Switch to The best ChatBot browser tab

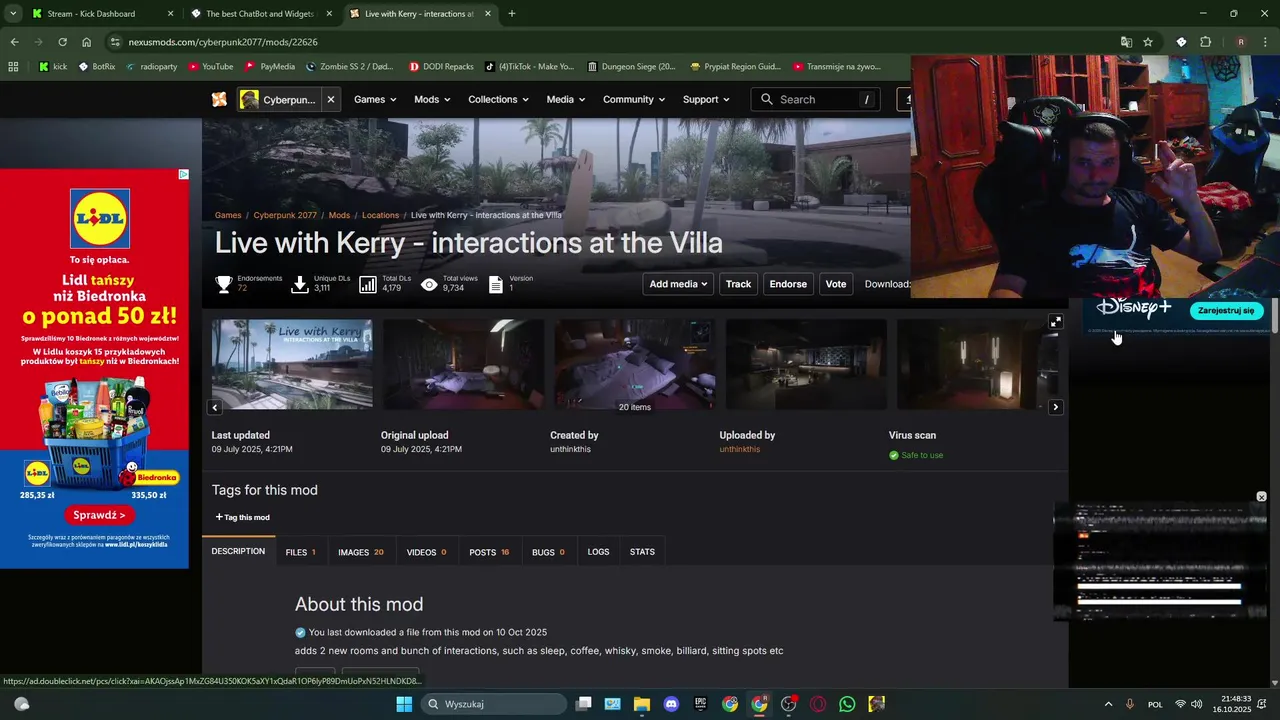(262, 14)
